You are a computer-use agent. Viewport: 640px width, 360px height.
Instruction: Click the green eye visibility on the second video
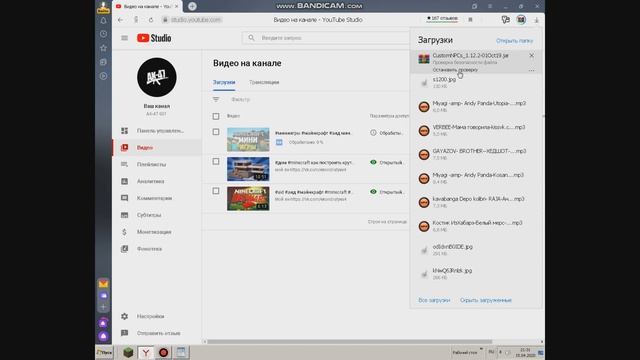point(373,162)
